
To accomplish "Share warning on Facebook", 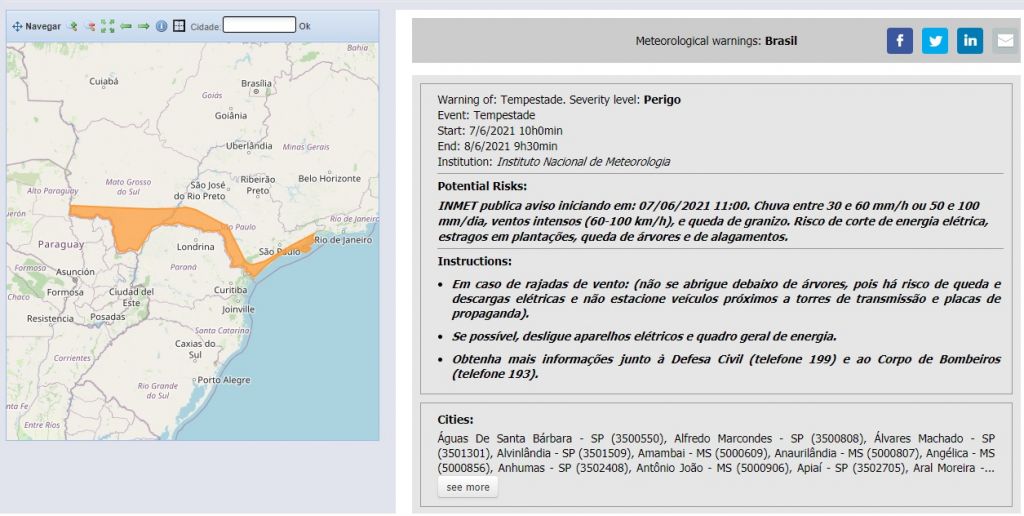I will point(899,40).
